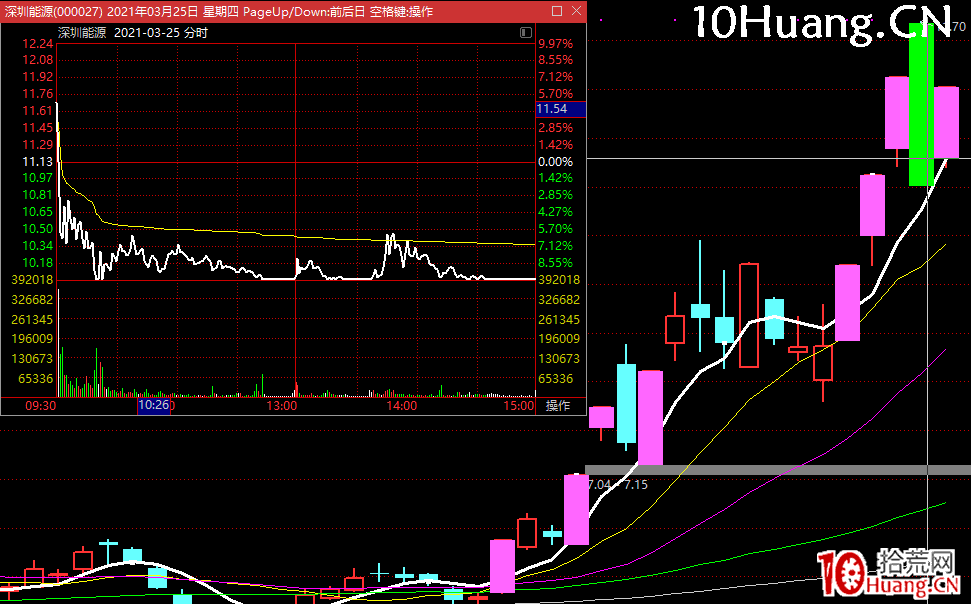The image size is (971, 604).
Task: Close the 深圳能源 intraday popup window
Action: click(577, 11)
